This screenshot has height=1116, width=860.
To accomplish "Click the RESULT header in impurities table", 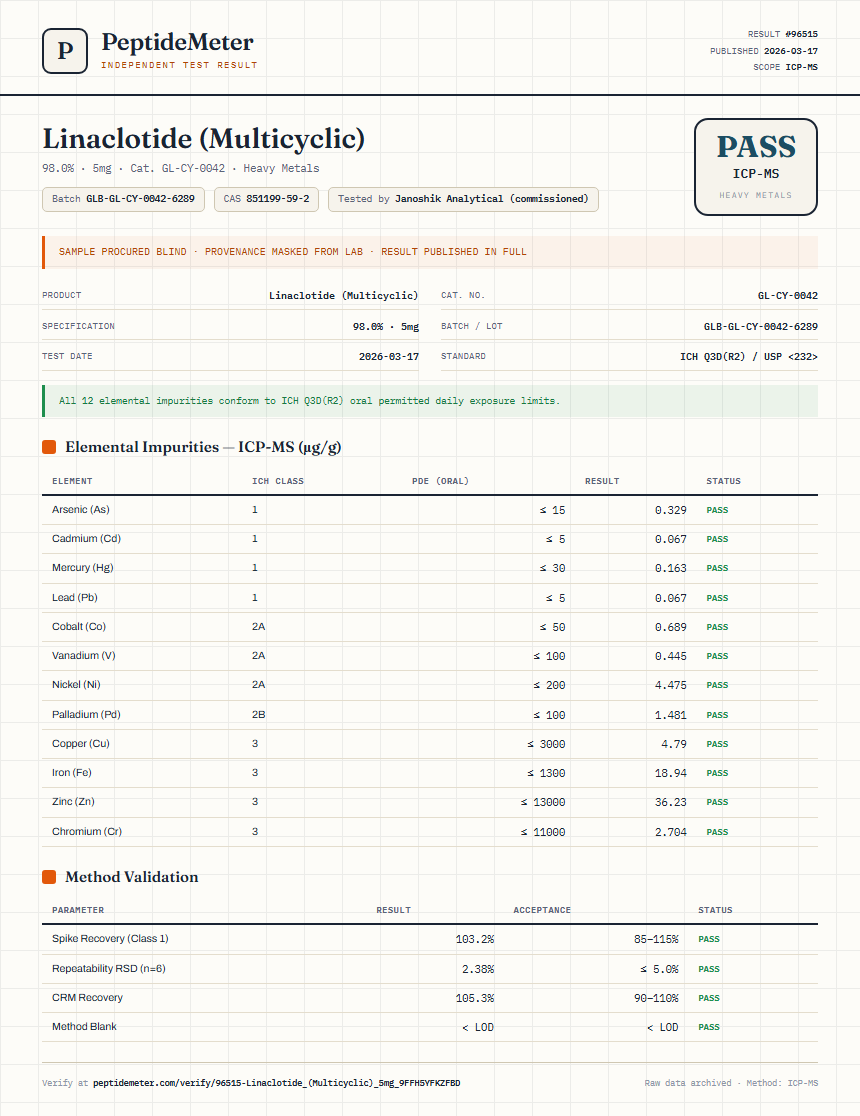I will [x=602, y=481].
